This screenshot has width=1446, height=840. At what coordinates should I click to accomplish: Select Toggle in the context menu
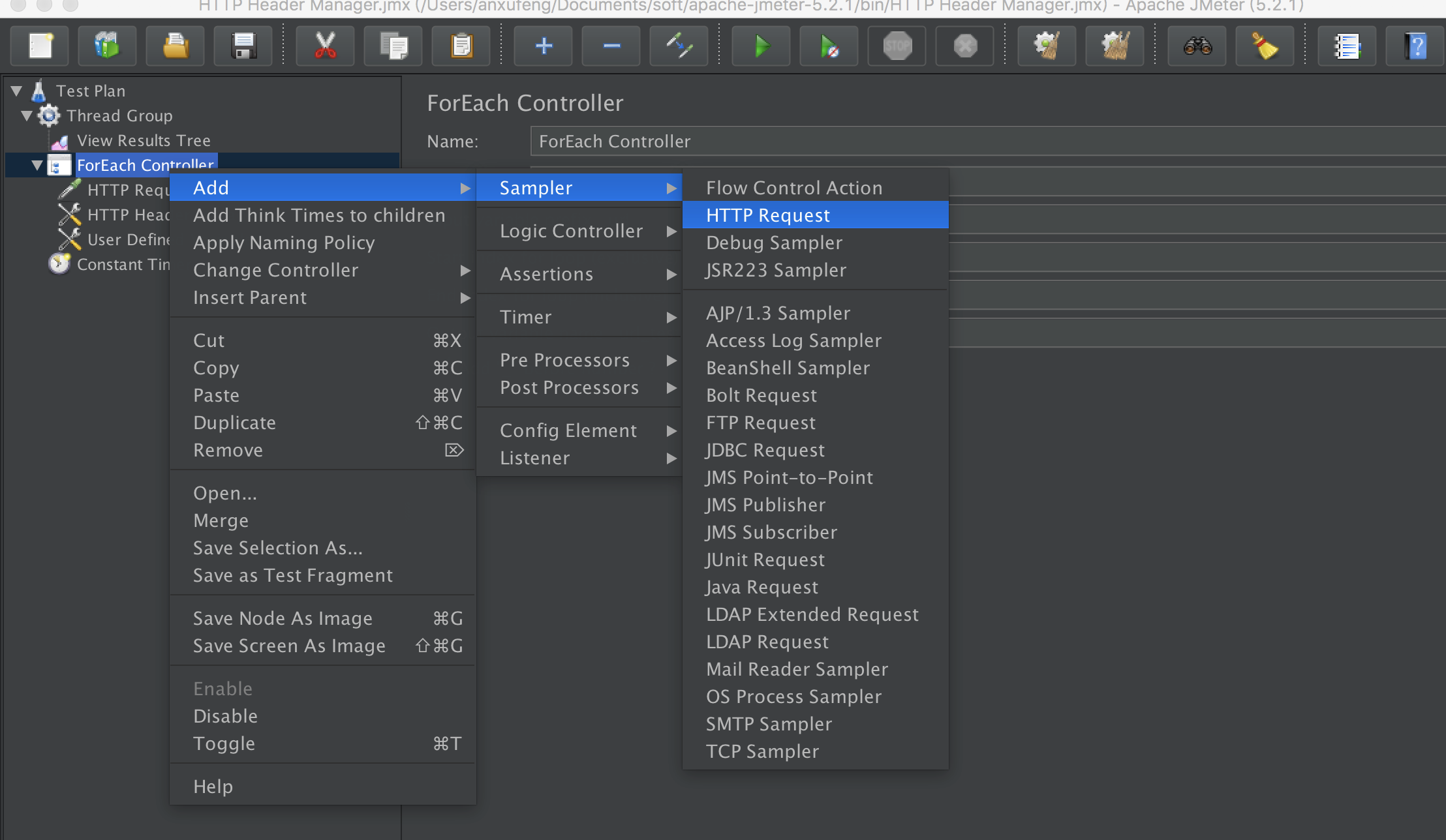coord(224,743)
